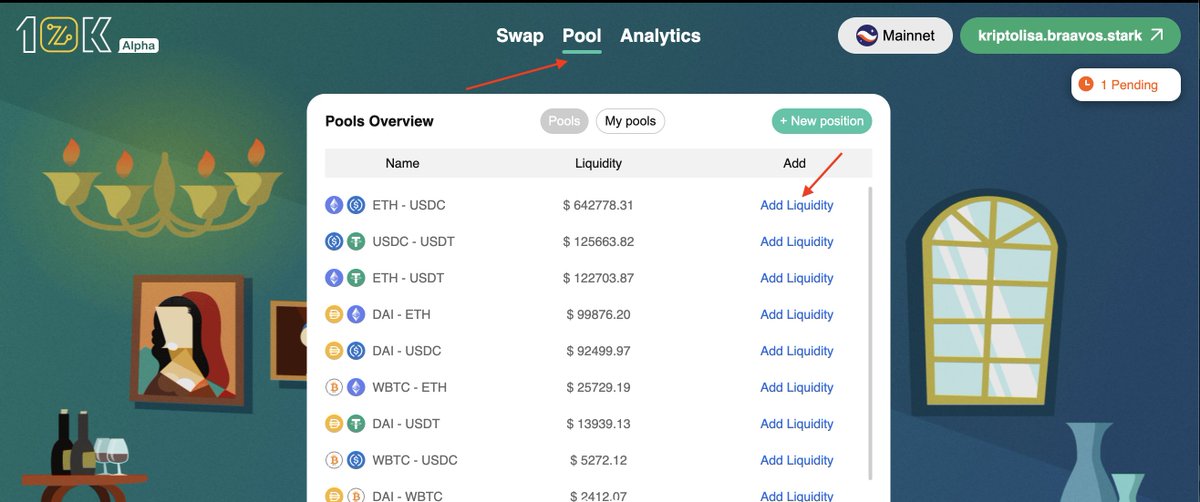The width and height of the screenshot is (1200, 502).
Task: Click the USDC token icon in USDC - USDT row
Action: coord(334,241)
